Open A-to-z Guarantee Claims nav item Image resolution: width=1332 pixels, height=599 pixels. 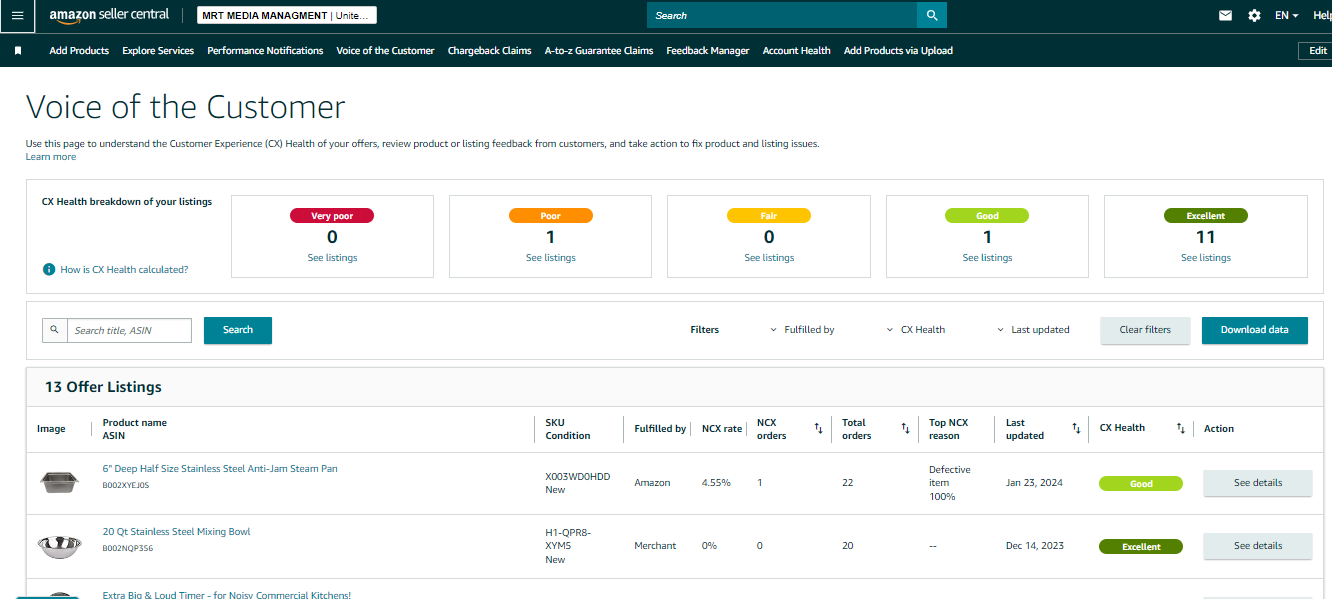pos(599,51)
